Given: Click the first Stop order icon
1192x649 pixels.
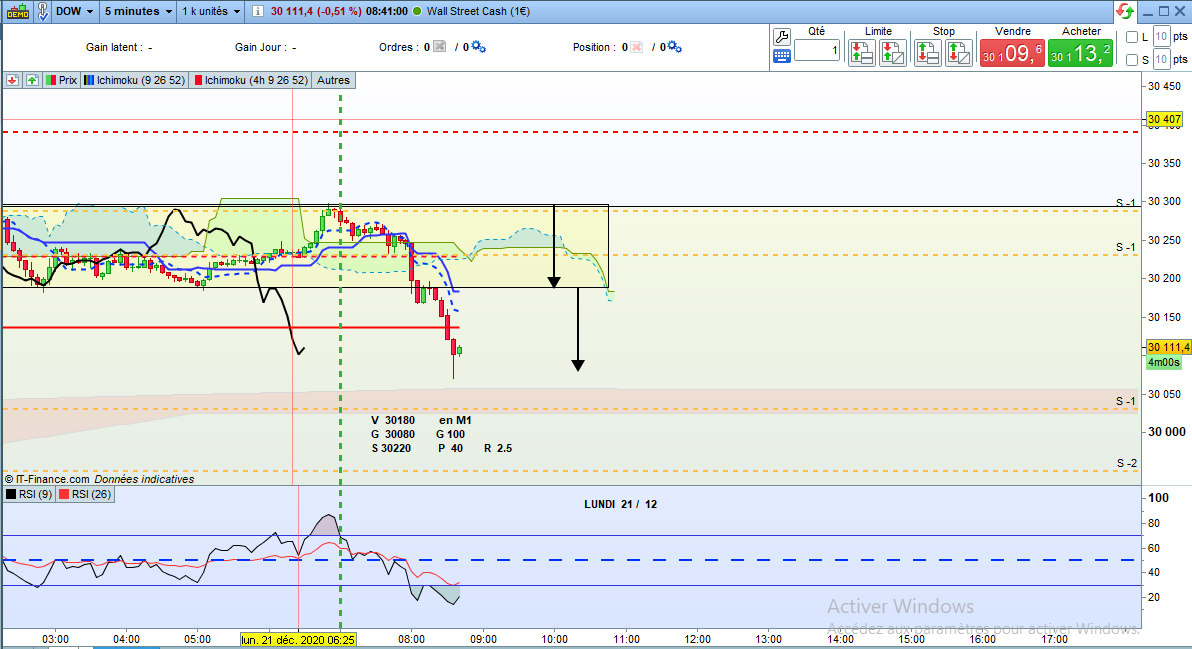Looking at the screenshot, I should click(927, 53).
